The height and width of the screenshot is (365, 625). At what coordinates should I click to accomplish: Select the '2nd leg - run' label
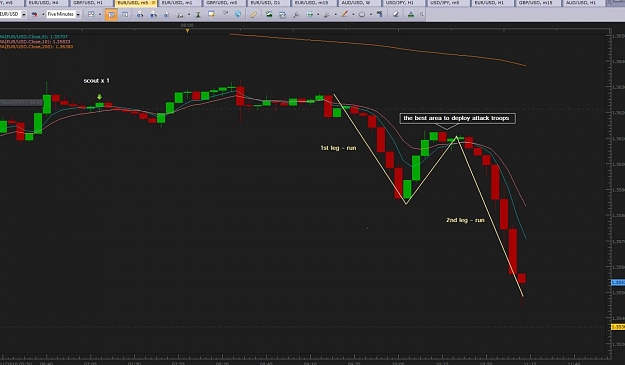[465, 220]
